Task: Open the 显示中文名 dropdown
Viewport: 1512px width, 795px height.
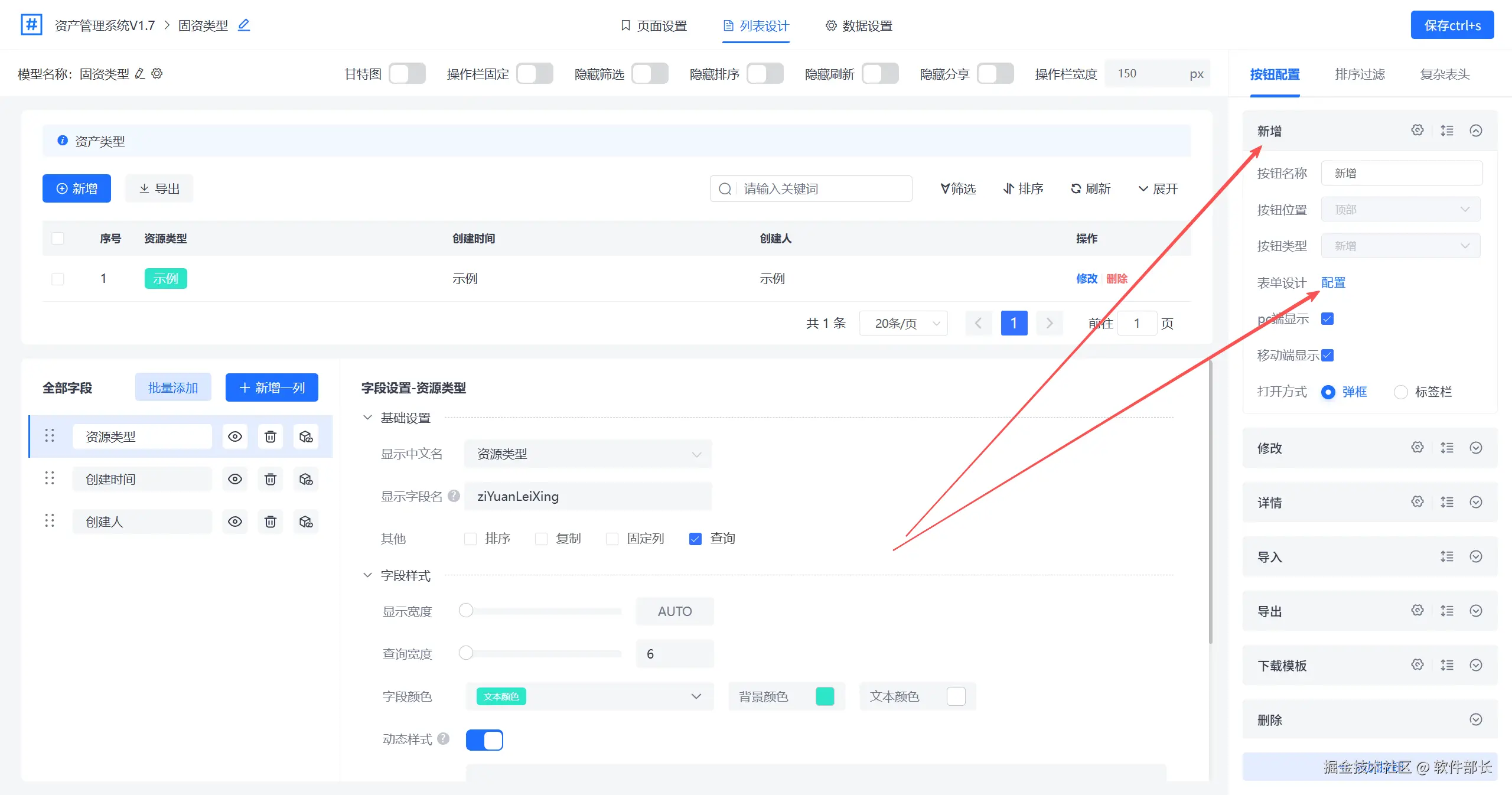Action: [588, 454]
